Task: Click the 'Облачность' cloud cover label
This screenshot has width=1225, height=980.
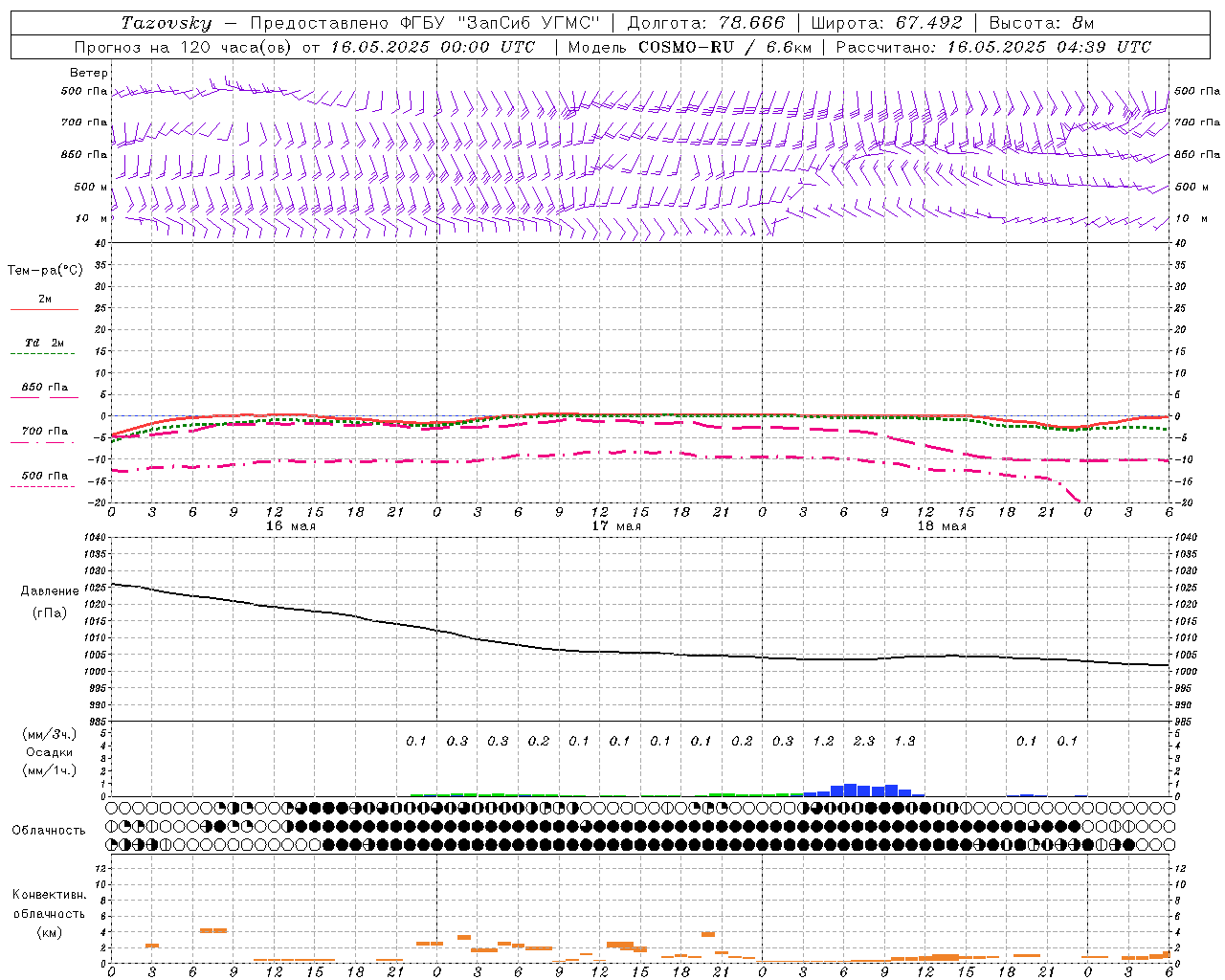Action: (49, 830)
